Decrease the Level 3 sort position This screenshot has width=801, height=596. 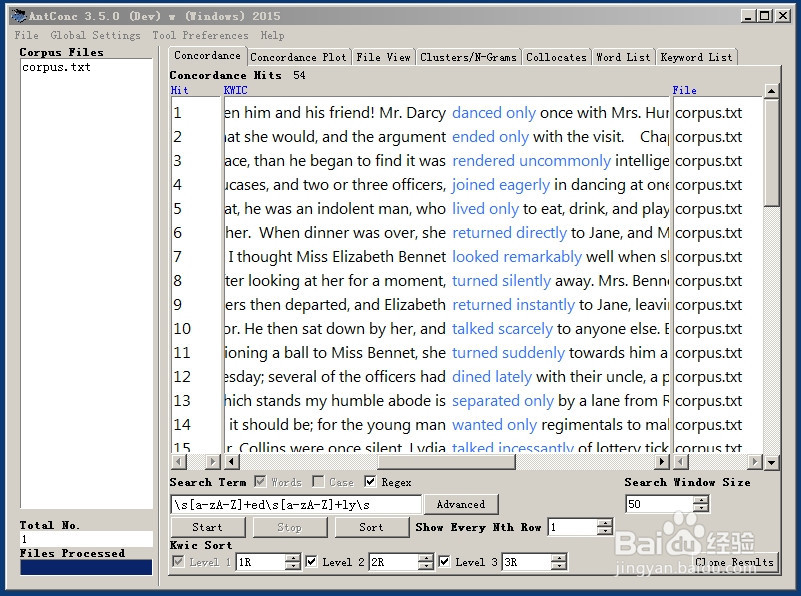(559, 566)
